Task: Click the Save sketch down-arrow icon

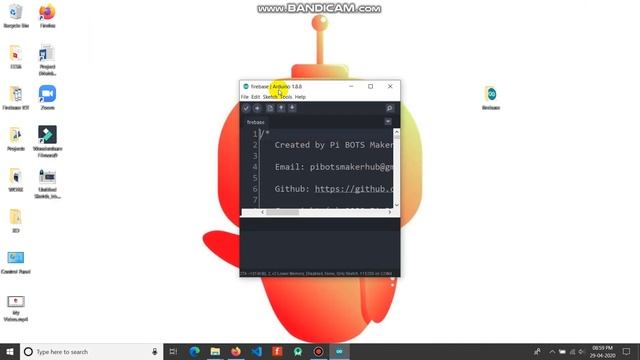Action: click(292, 108)
